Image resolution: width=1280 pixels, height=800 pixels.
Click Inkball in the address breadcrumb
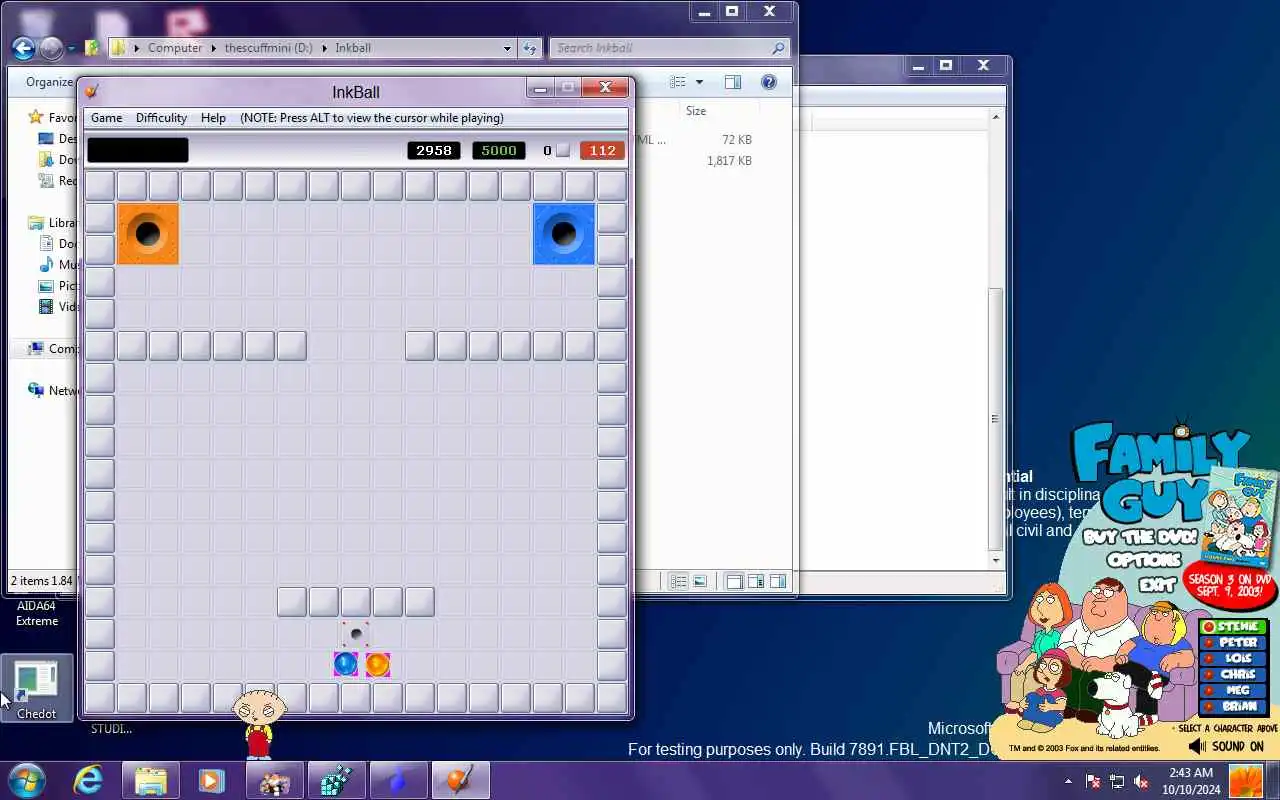coord(353,48)
